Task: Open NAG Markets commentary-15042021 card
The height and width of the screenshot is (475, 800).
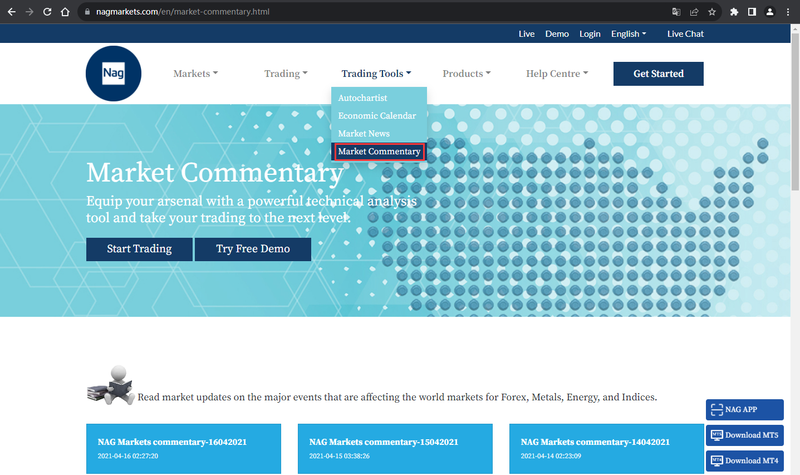Action: click(395, 448)
